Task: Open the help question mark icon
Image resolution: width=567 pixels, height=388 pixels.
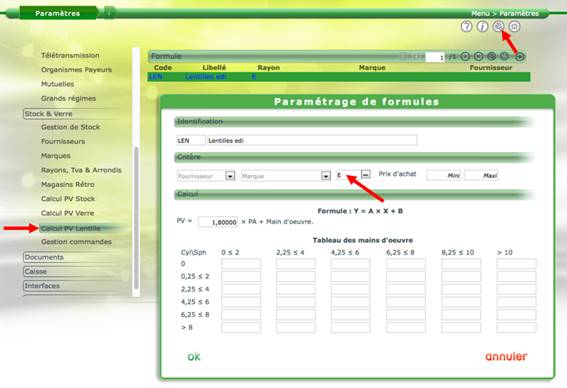Action: click(x=466, y=26)
